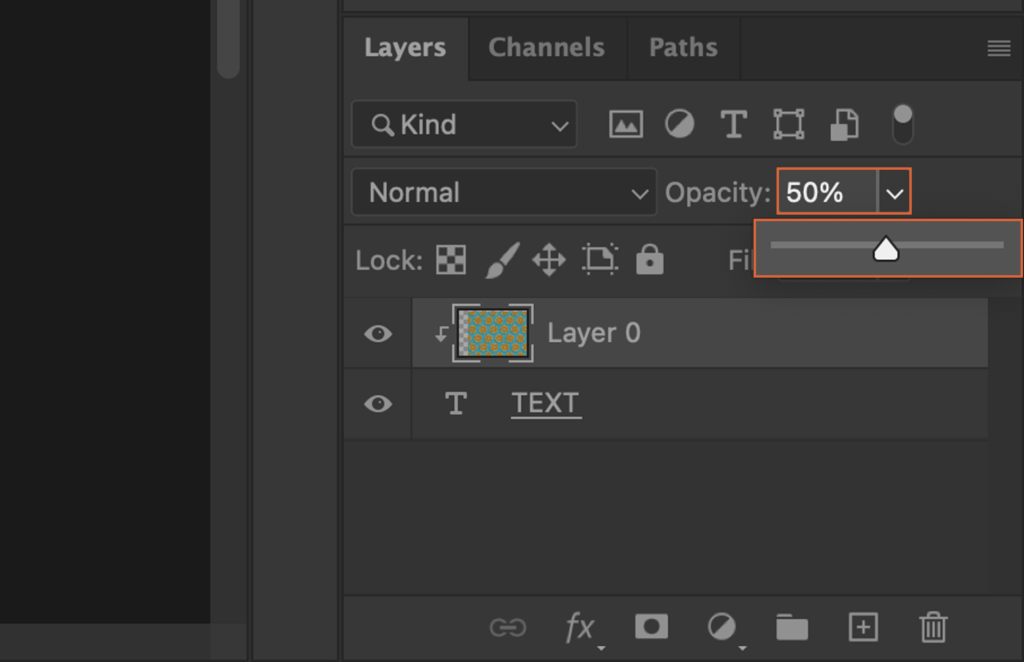Toggle Layer 0 visibility eye

pyautogui.click(x=377, y=333)
